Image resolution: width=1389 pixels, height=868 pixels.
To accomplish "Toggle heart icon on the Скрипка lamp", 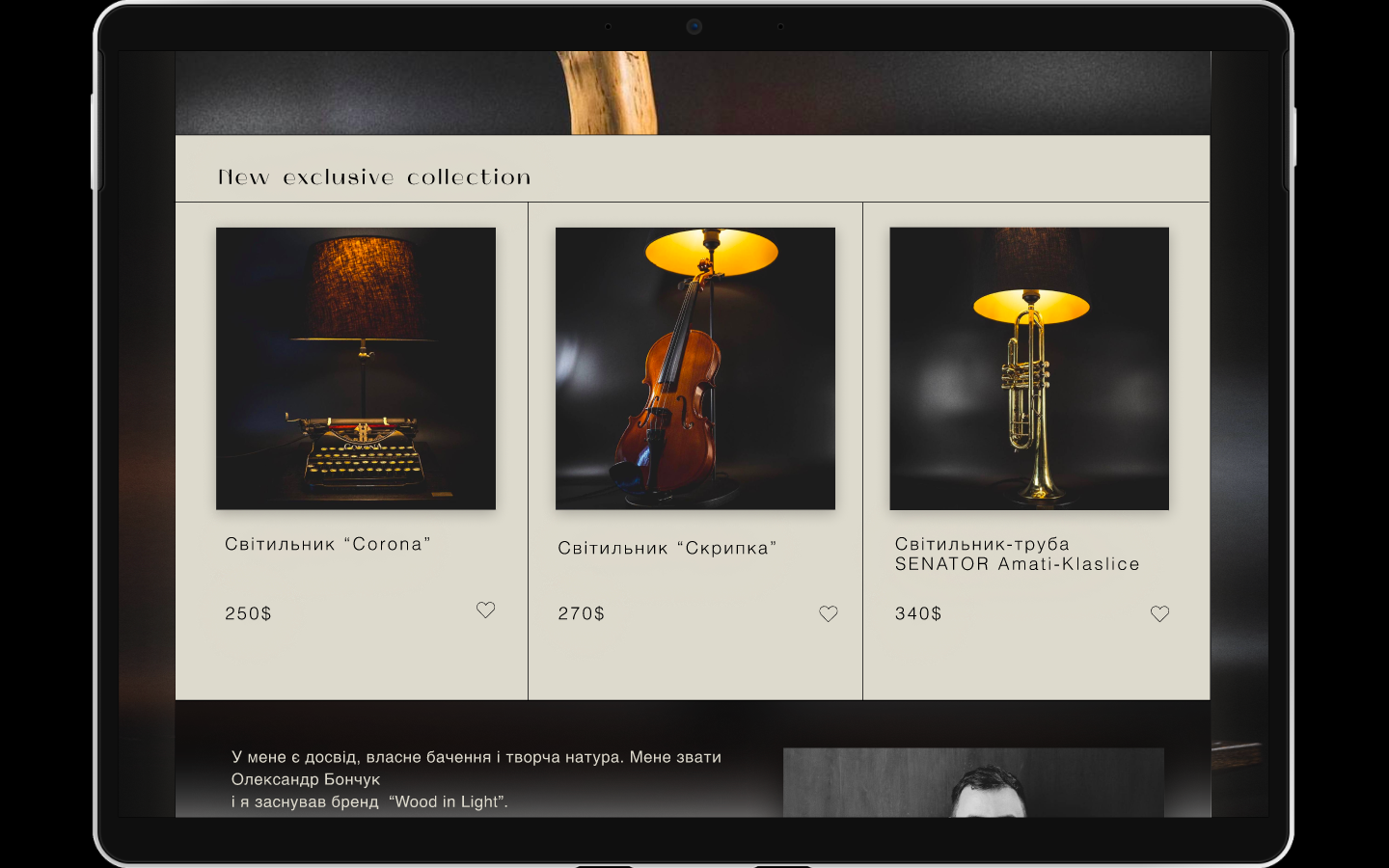I will [x=829, y=613].
